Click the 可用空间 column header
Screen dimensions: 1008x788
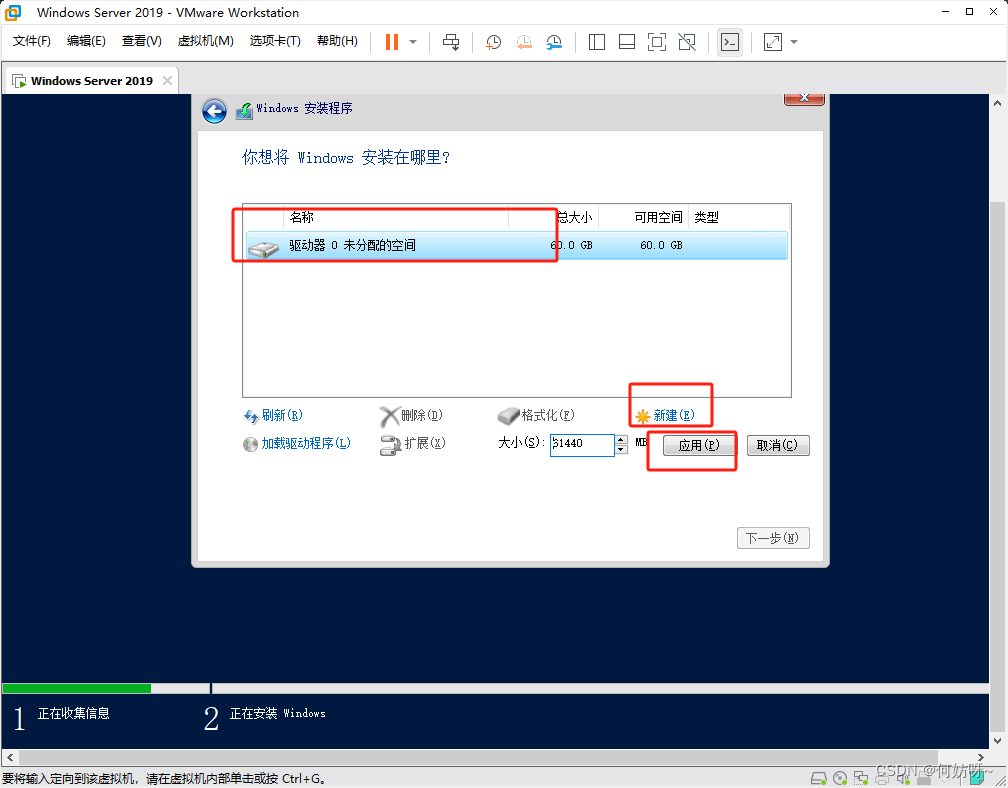point(644,217)
